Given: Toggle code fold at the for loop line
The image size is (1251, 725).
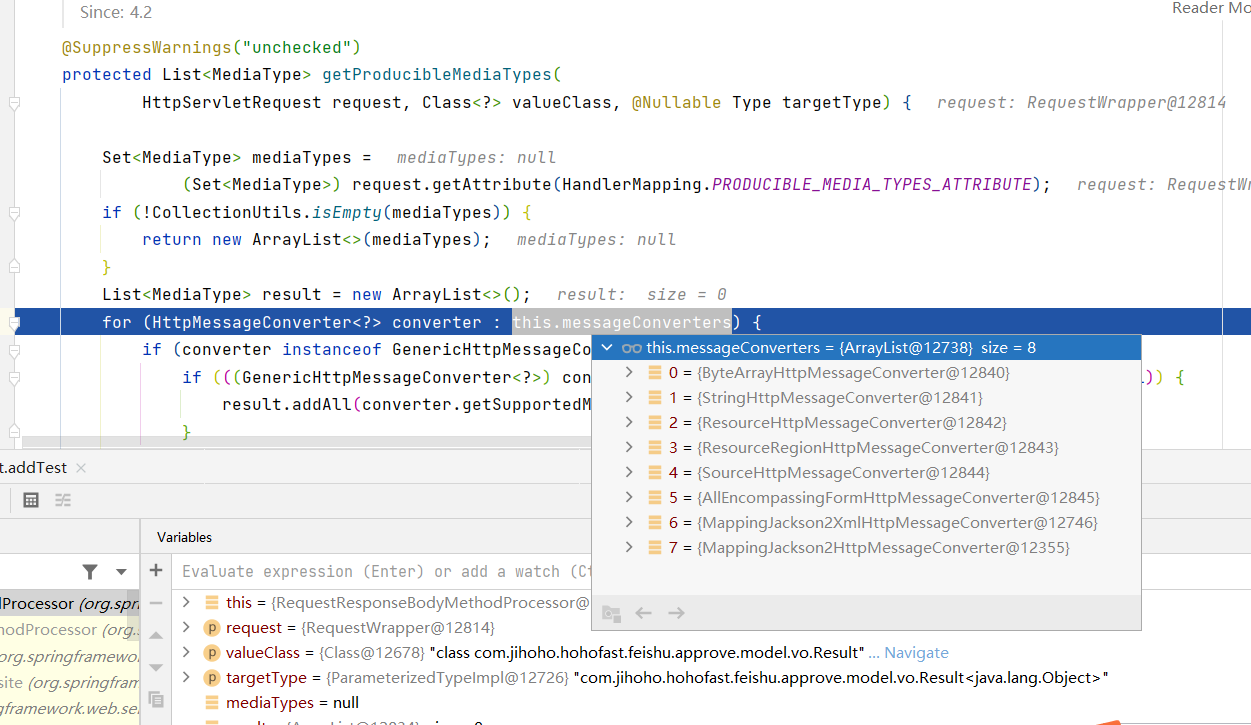Looking at the screenshot, I should 14,323.
